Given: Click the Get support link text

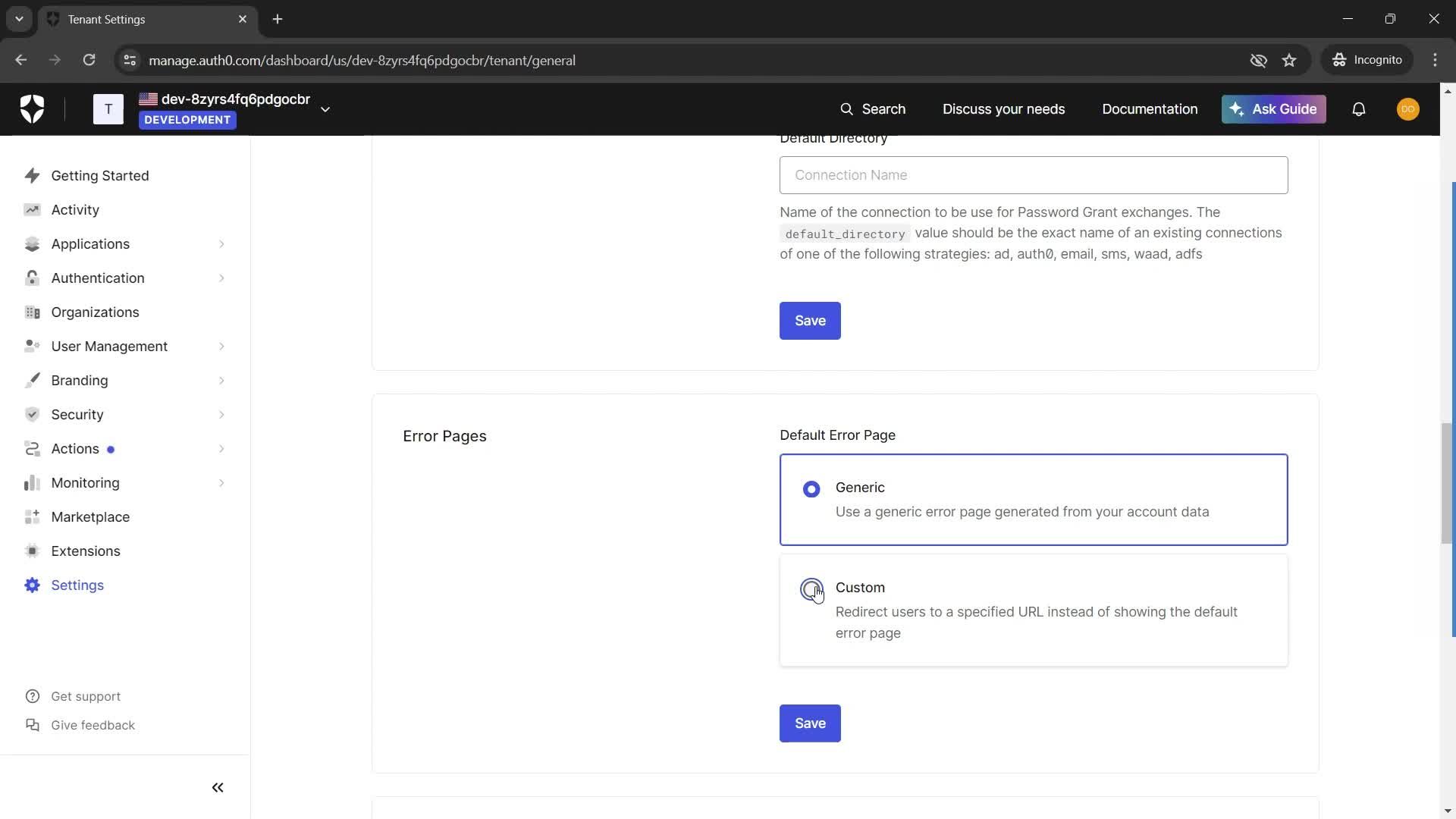Looking at the screenshot, I should tap(86, 696).
